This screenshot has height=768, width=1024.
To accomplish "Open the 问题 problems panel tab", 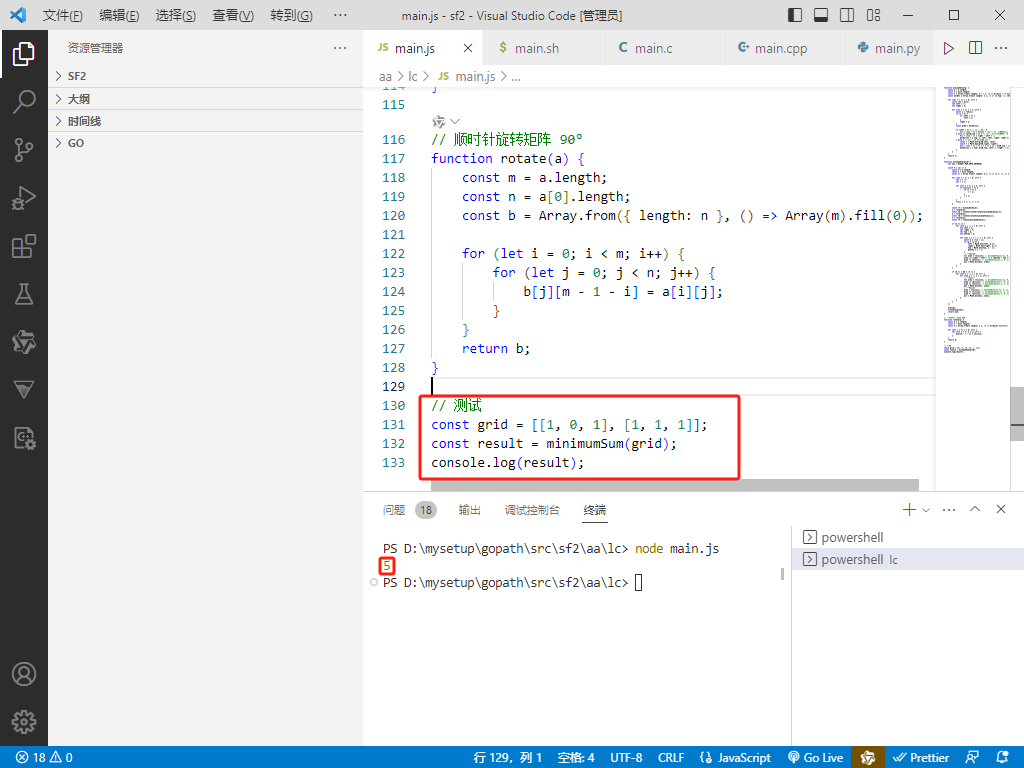I will (394, 510).
